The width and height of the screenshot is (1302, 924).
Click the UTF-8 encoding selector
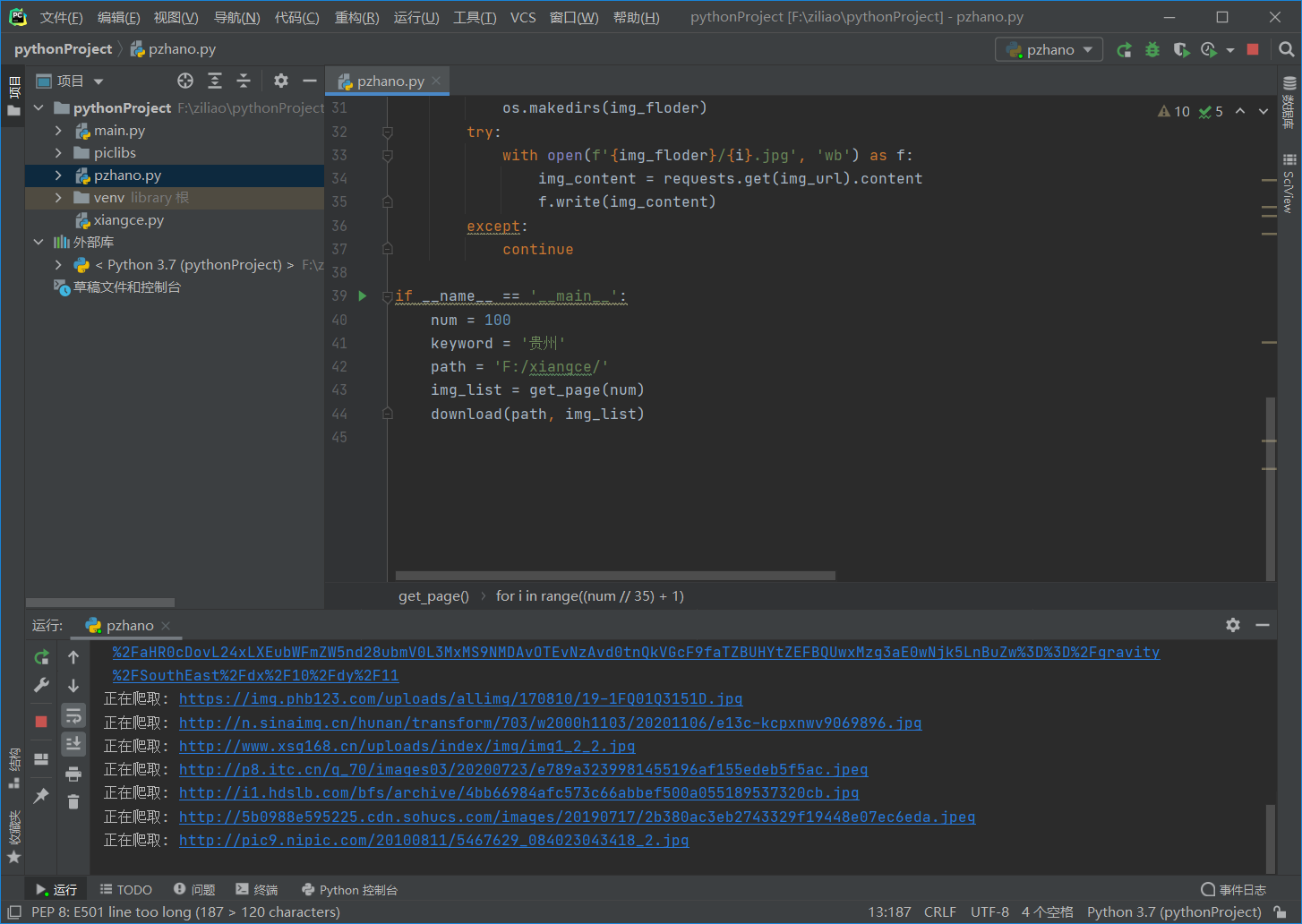[x=989, y=912]
